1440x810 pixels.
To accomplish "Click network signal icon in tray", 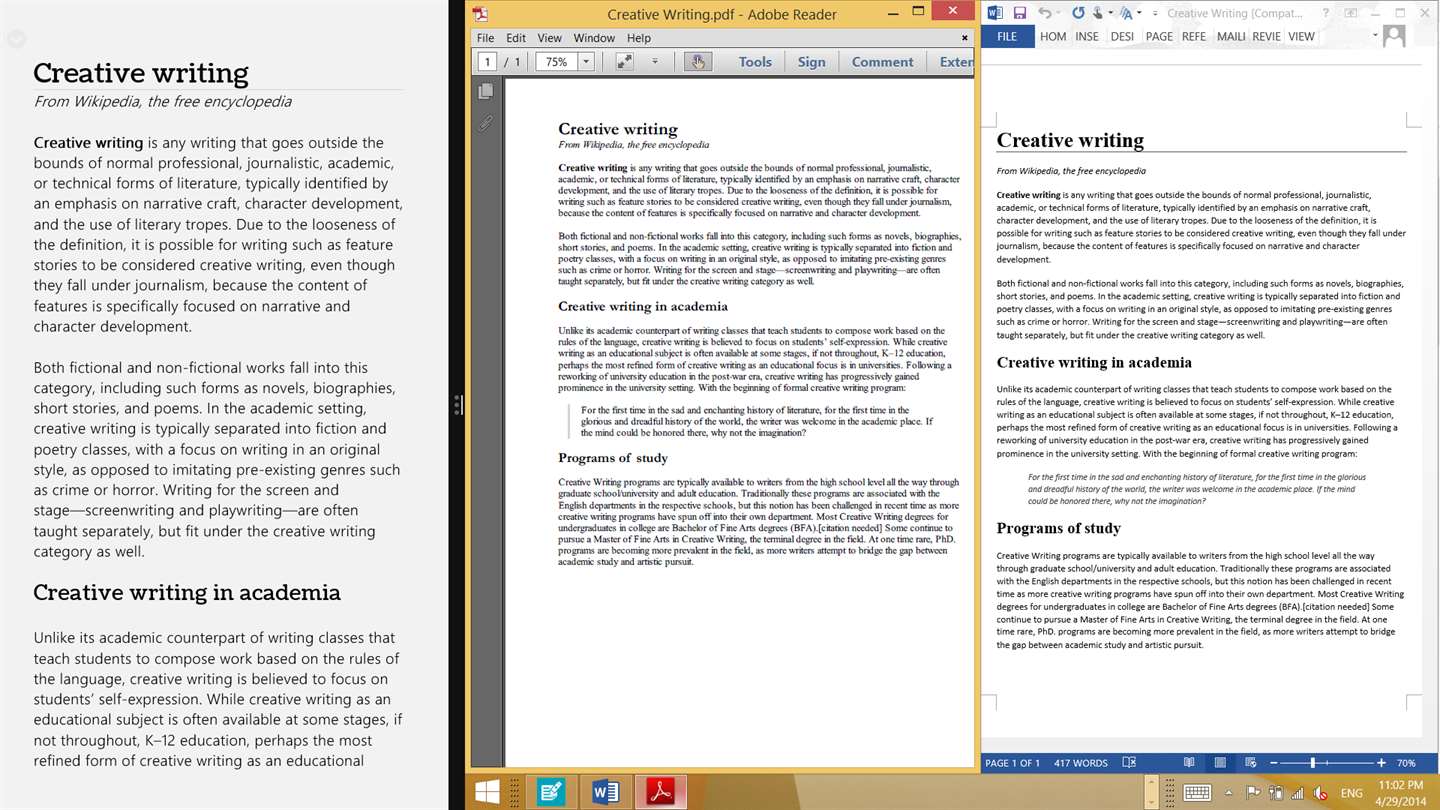I will (1298, 793).
